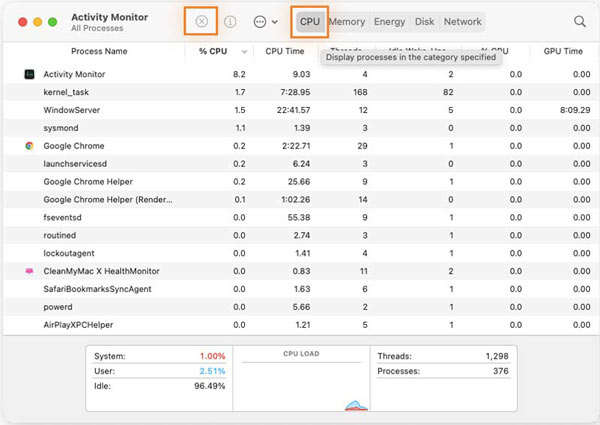Click the Threads 1,298 count
The image size is (600, 425).
497,356
